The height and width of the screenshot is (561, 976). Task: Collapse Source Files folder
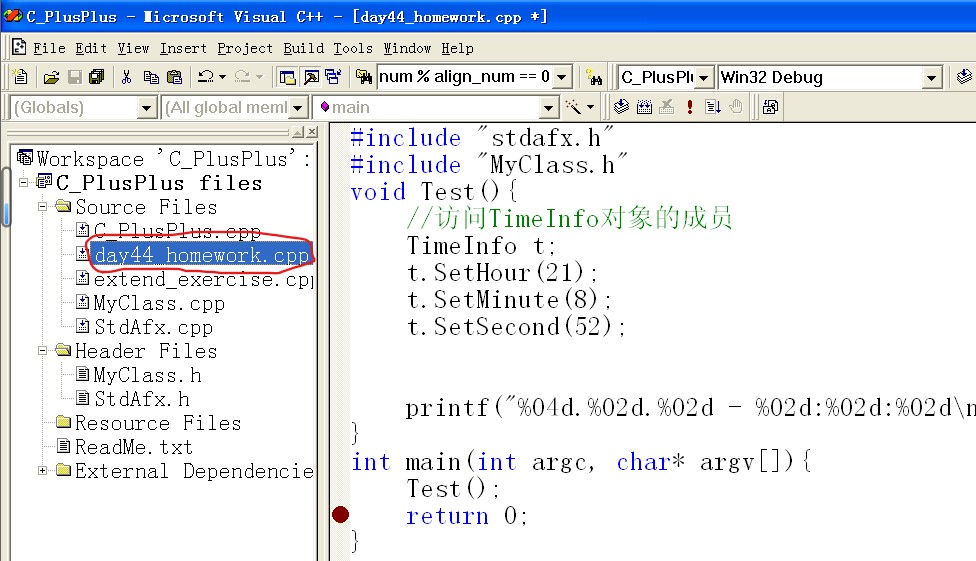pyautogui.click(x=42, y=206)
